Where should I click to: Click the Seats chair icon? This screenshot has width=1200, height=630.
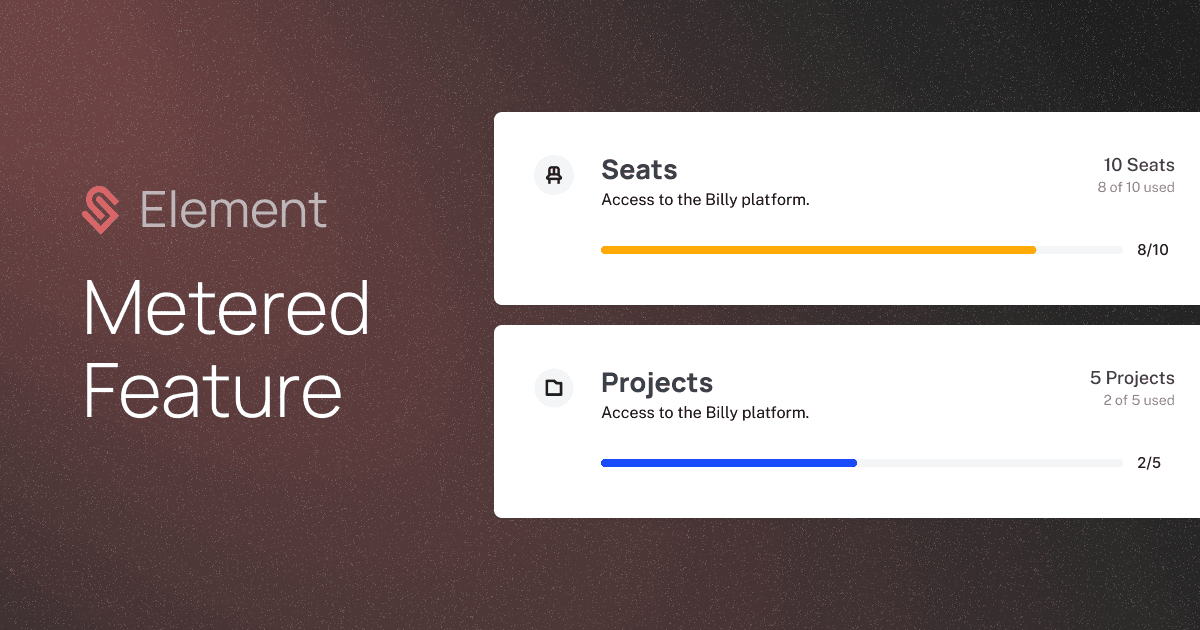coord(553,175)
